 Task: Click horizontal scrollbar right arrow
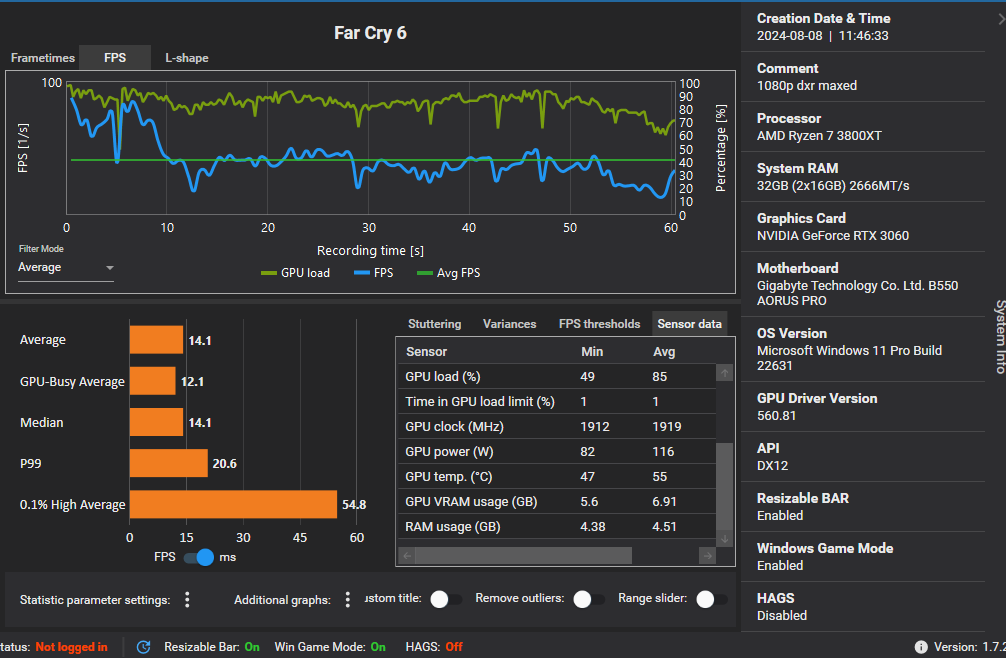(x=707, y=555)
